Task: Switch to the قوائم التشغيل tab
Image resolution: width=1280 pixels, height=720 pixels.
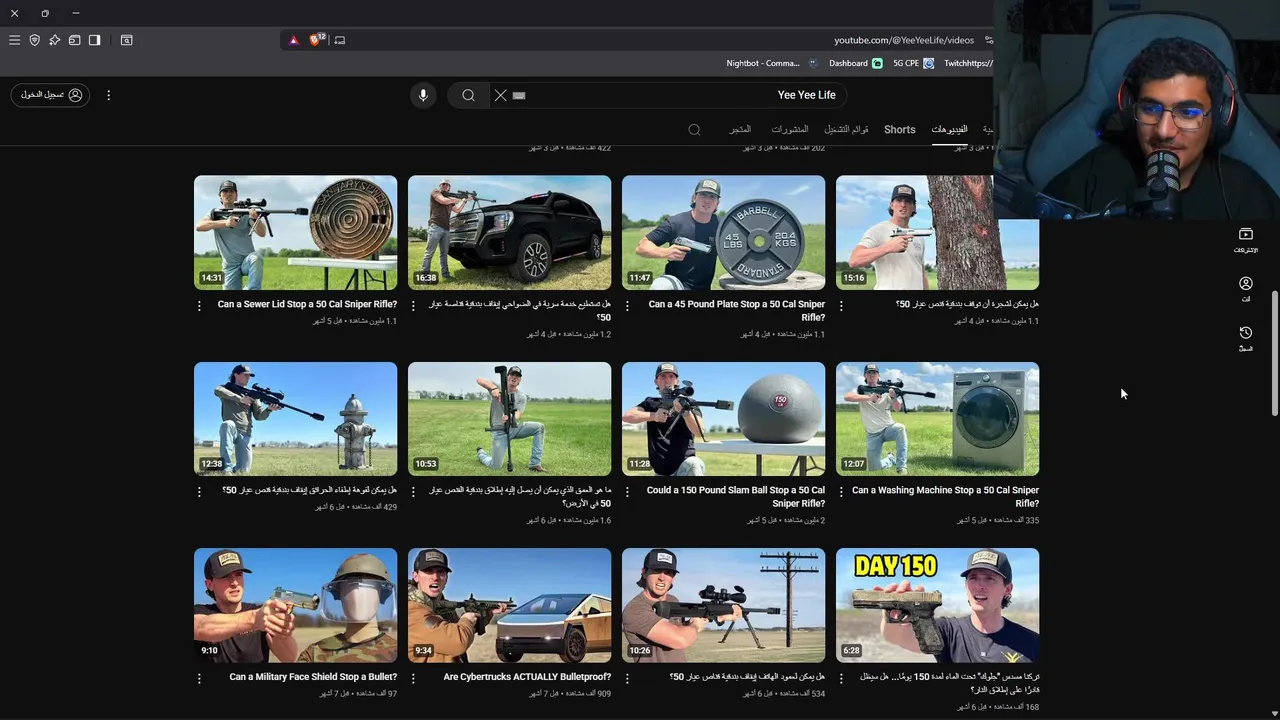Action: pyautogui.click(x=846, y=130)
